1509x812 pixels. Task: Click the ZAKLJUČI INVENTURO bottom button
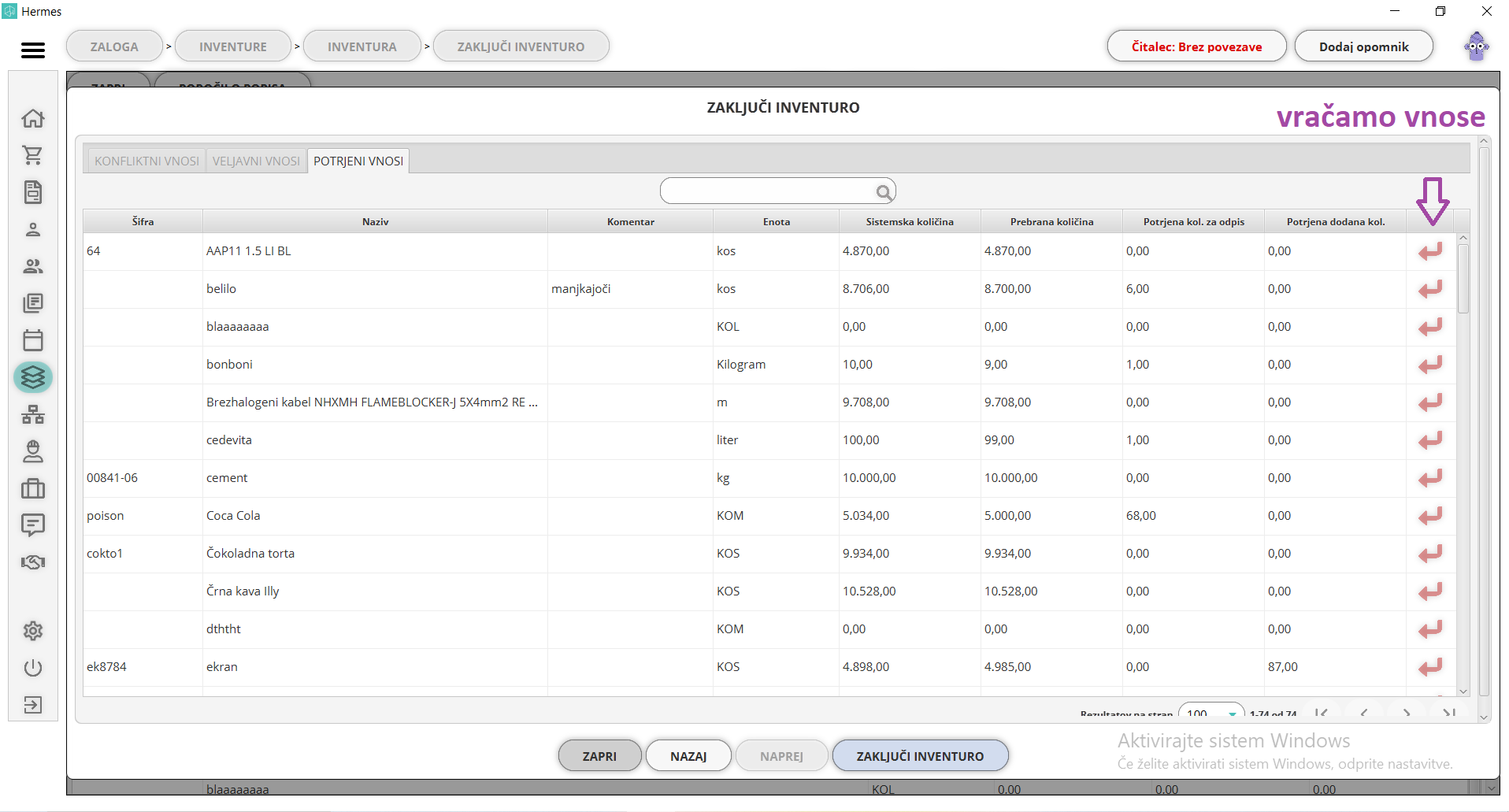coord(920,756)
